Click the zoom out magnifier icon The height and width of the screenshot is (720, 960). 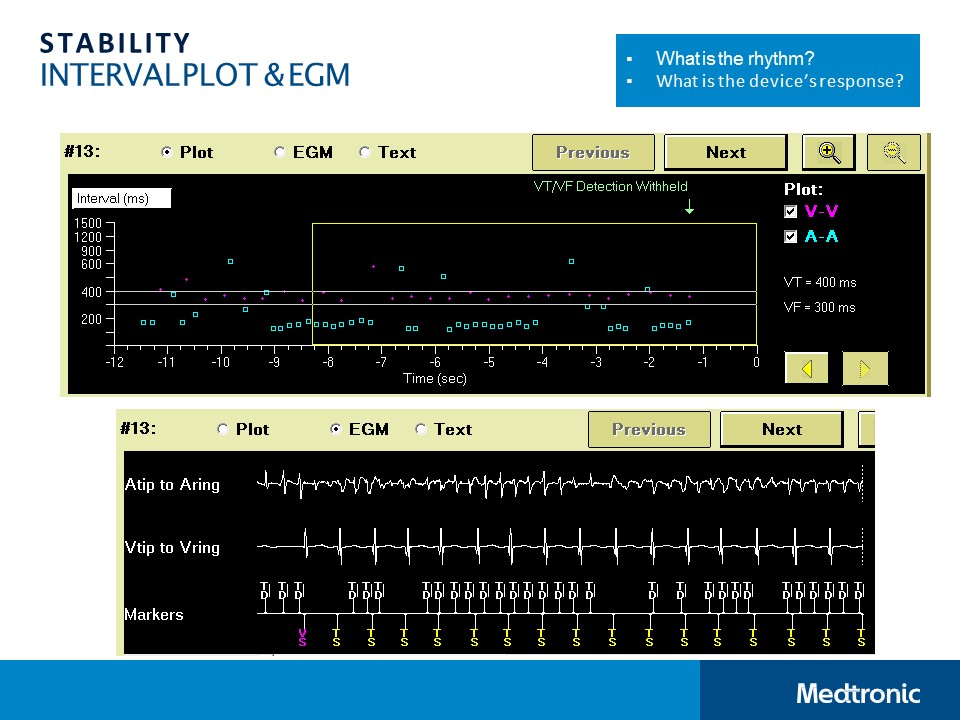(894, 152)
